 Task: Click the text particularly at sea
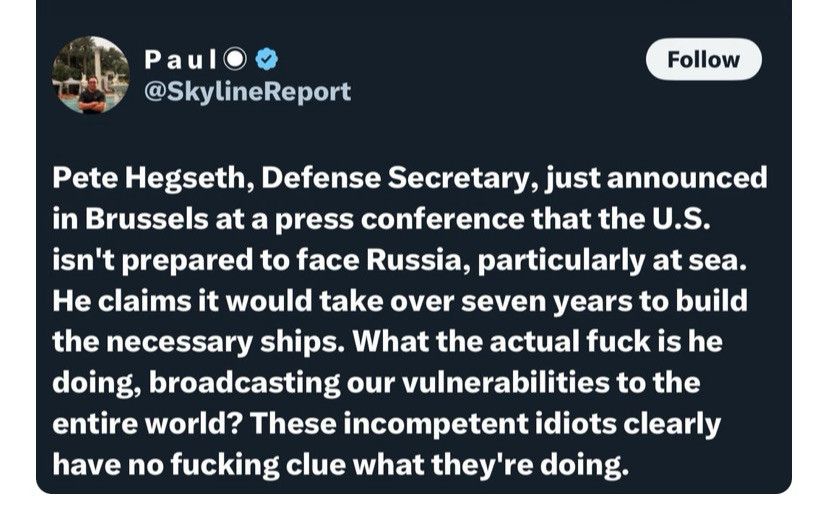[x=613, y=261]
